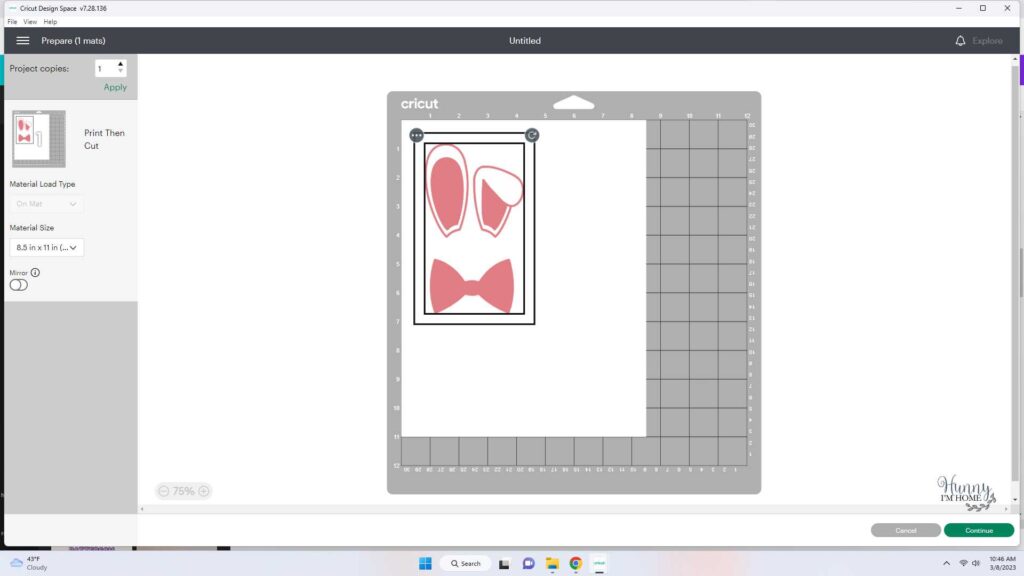
Task: Click Apply for project copies
Action: click(115, 88)
